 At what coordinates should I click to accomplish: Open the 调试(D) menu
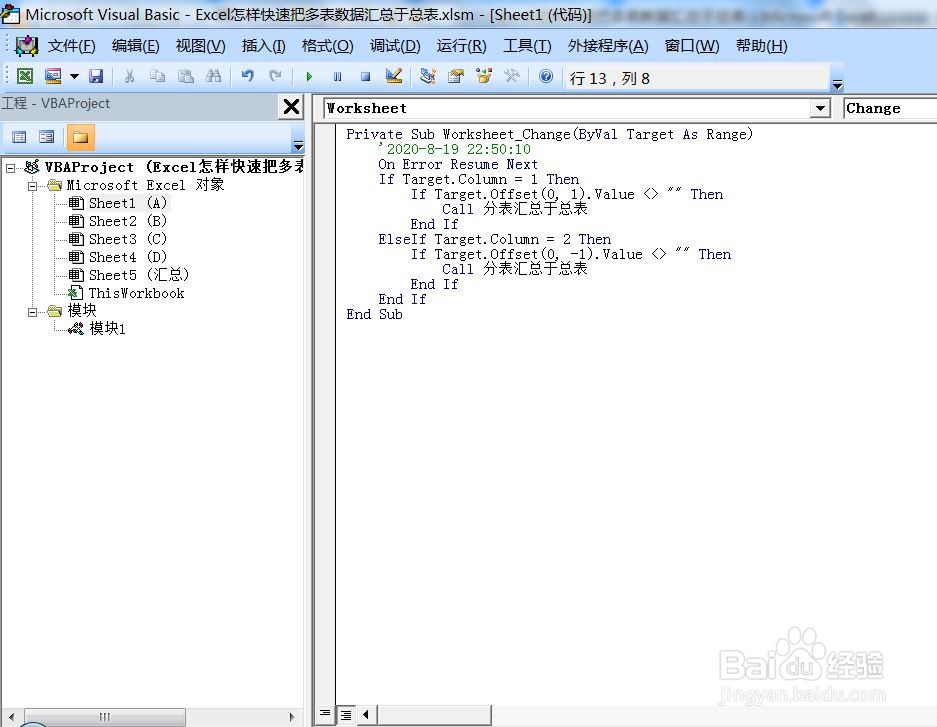pos(395,46)
